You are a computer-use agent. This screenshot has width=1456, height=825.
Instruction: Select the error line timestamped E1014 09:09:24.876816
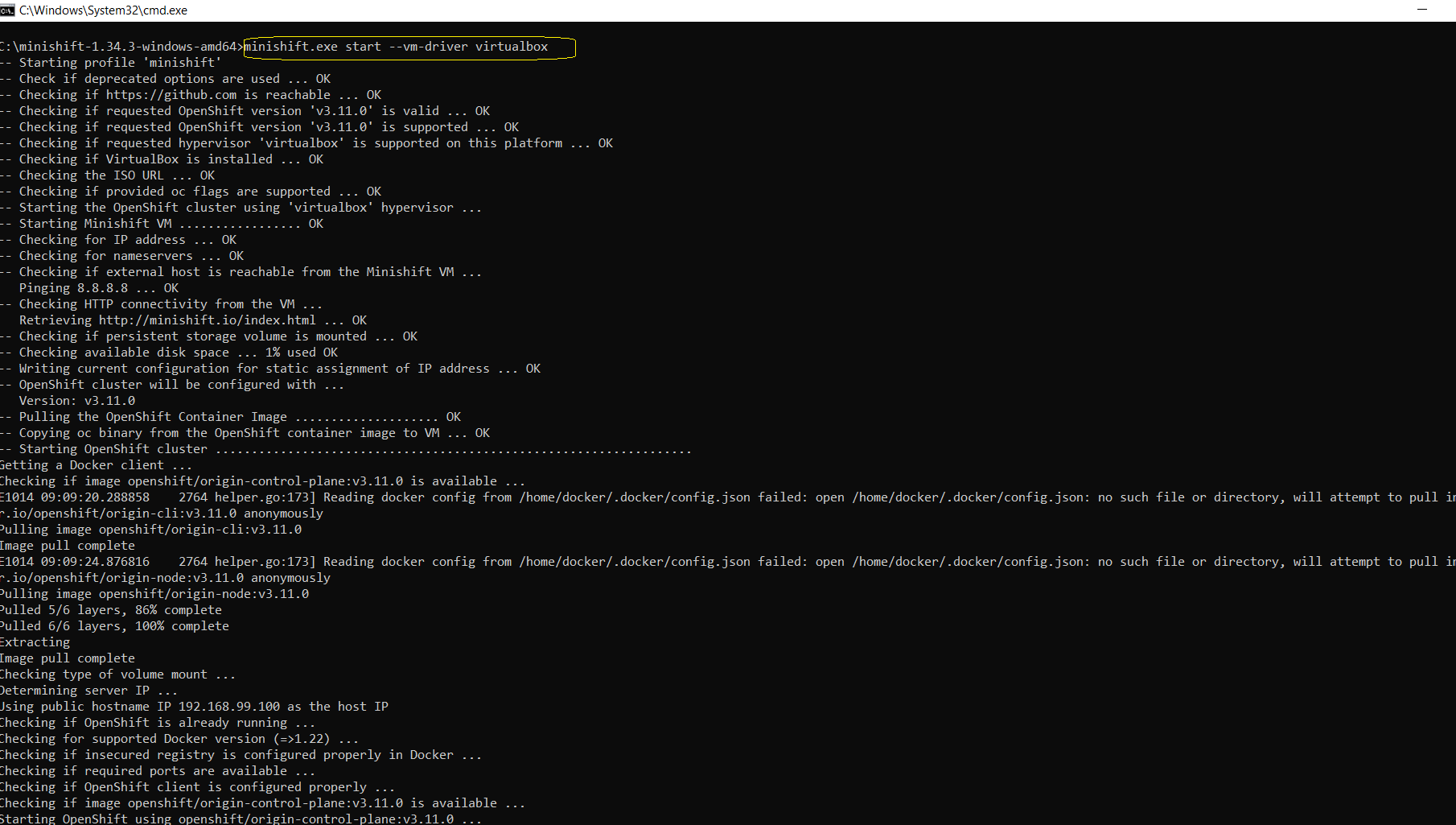(728, 562)
